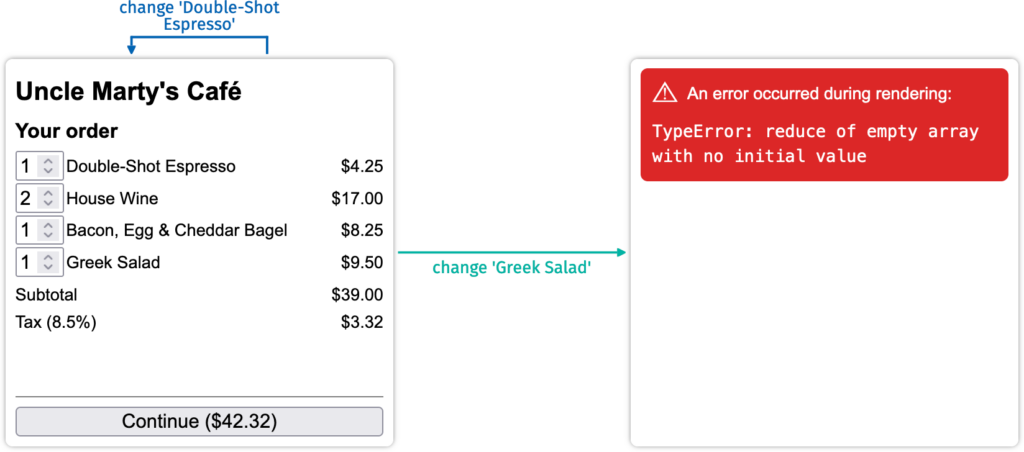Select the Subtotal $39.00 amount
Viewport: 1024px width, 452px height.
tap(357, 295)
